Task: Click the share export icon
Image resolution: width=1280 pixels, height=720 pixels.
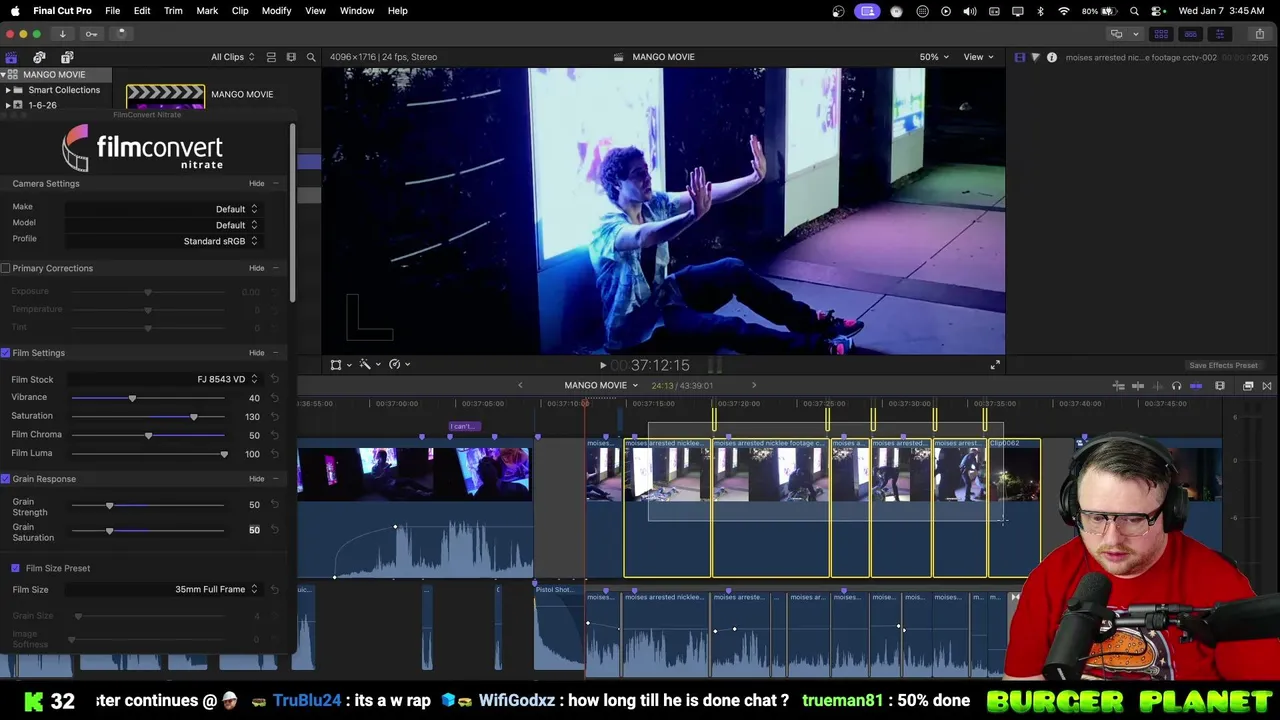Action: tap(1259, 33)
